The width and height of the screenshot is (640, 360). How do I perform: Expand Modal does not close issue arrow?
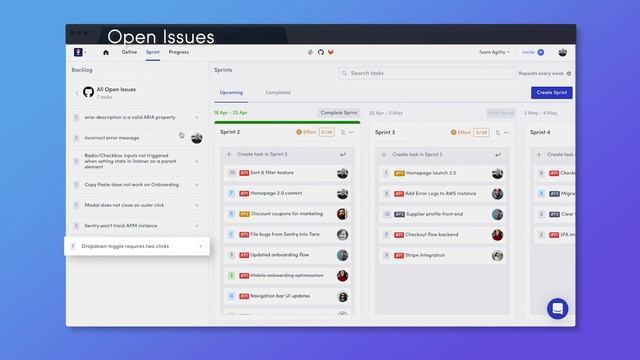tap(197, 205)
